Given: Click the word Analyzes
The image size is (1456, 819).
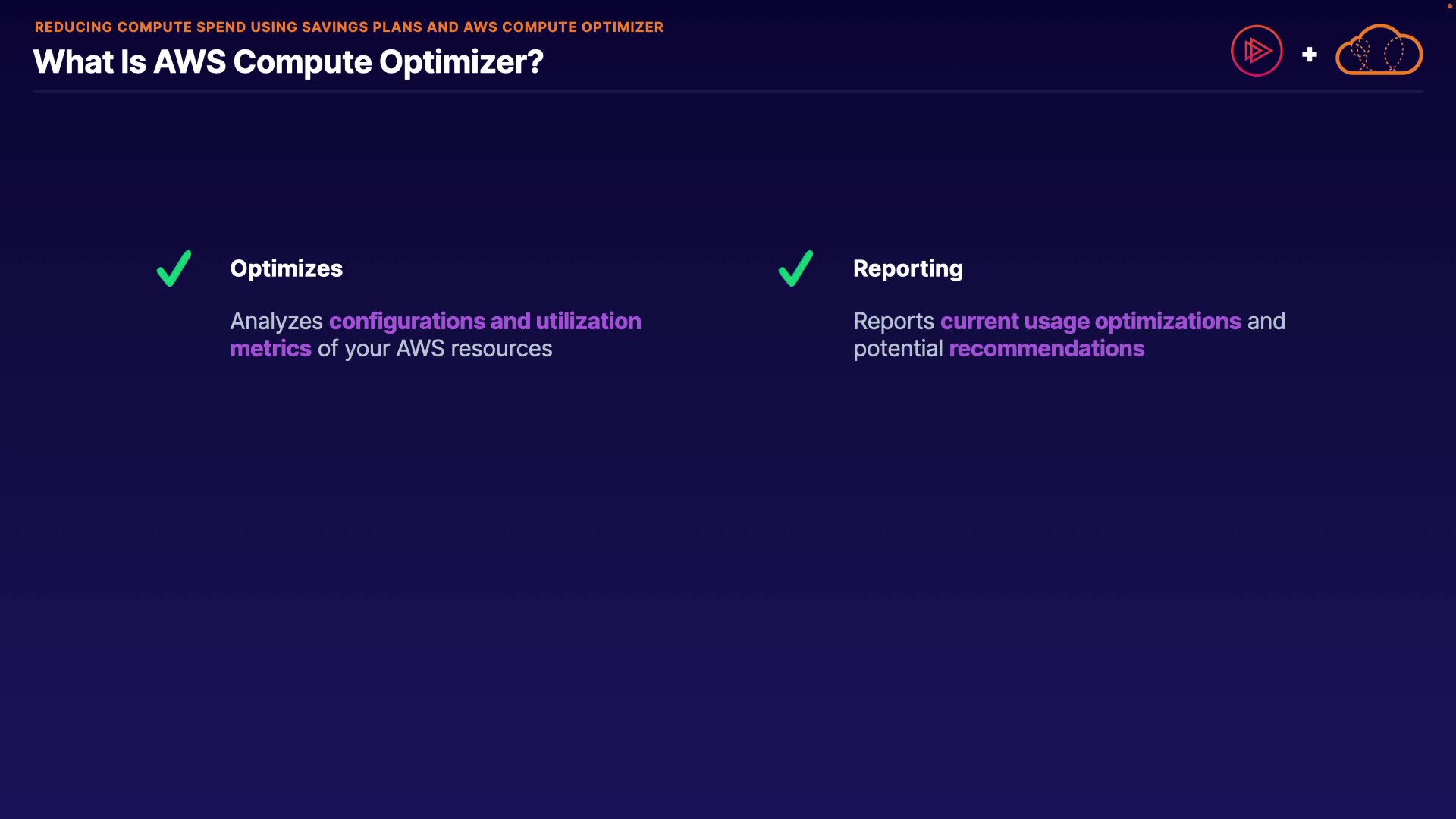Looking at the screenshot, I should [276, 321].
